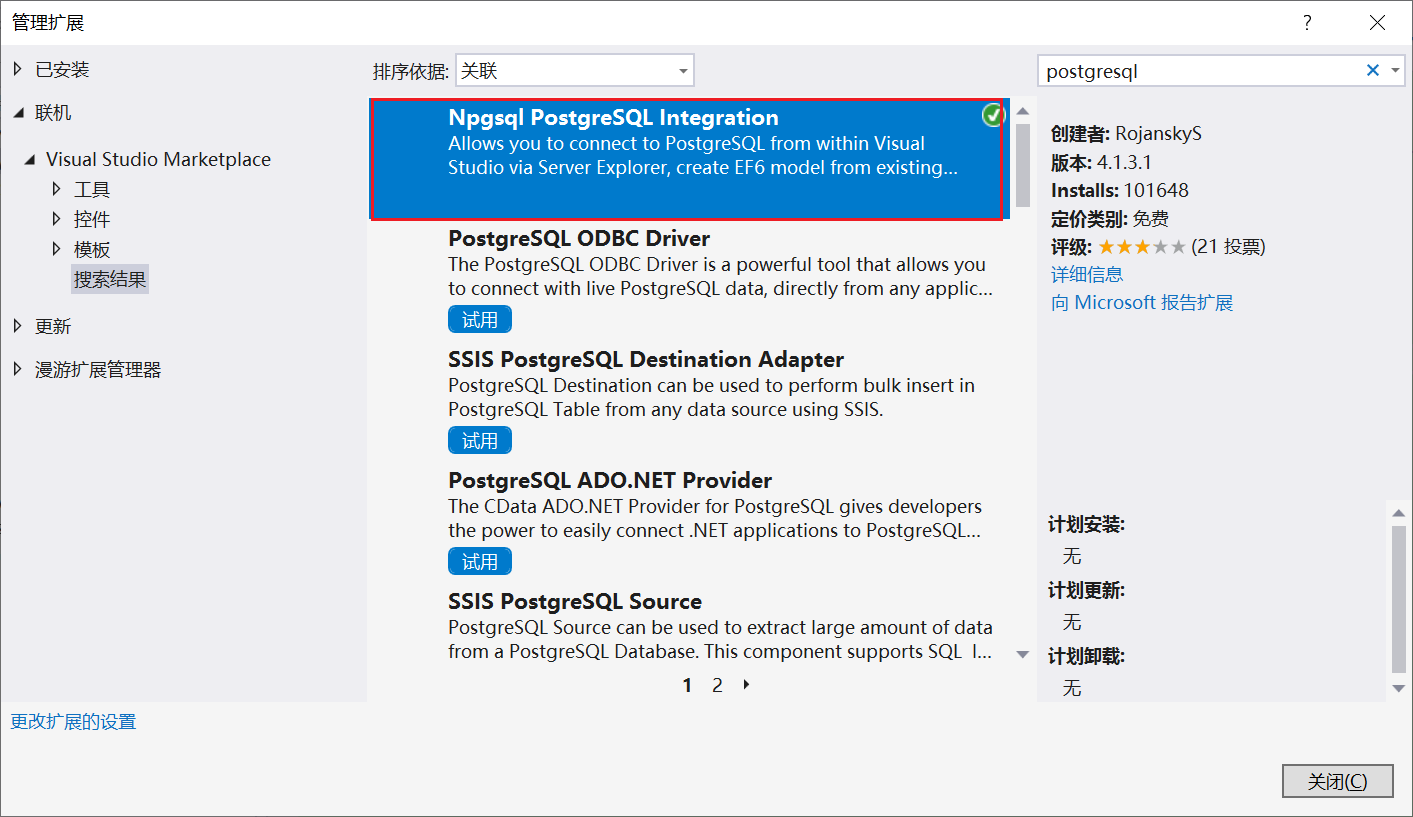Image resolution: width=1413 pixels, height=817 pixels.
Task: Click the next page arrow
Action: coord(747,685)
